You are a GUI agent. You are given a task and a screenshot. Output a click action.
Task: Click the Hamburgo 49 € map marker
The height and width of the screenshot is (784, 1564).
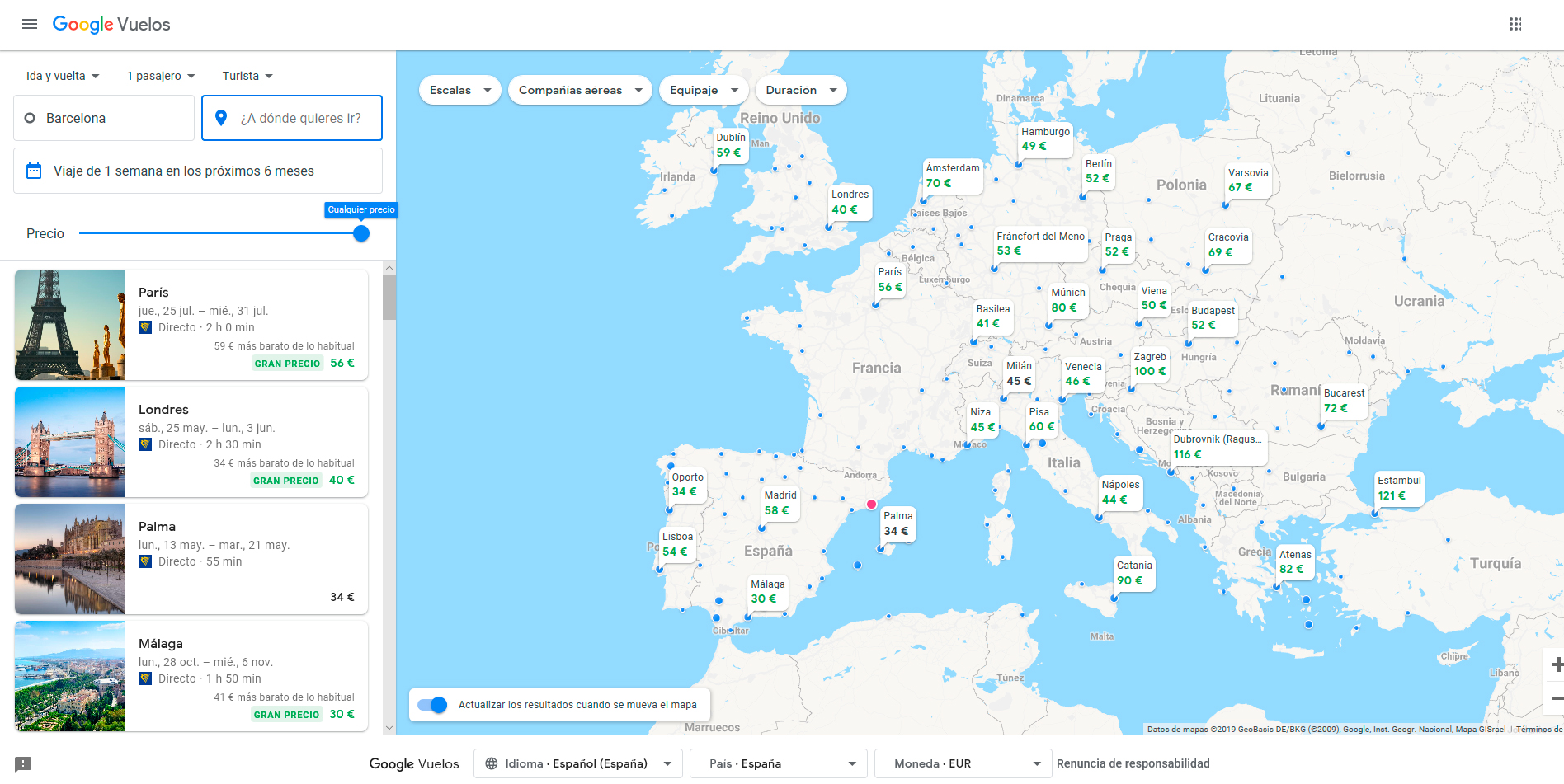tap(1045, 138)
